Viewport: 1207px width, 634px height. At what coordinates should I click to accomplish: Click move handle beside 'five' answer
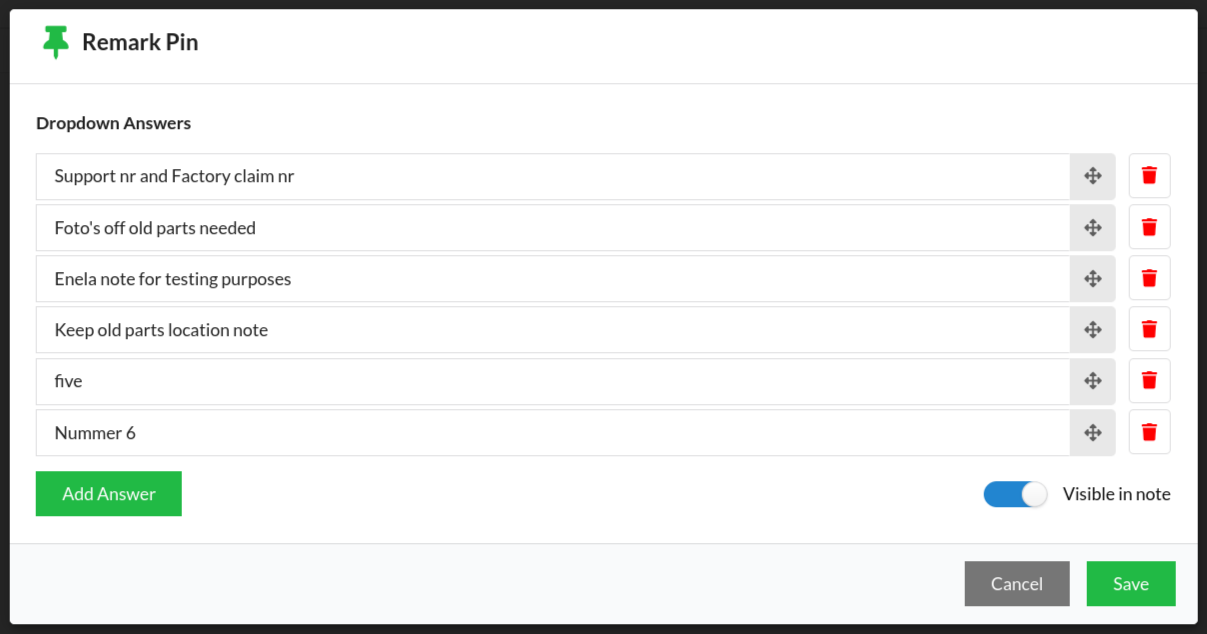(1092, 381)
